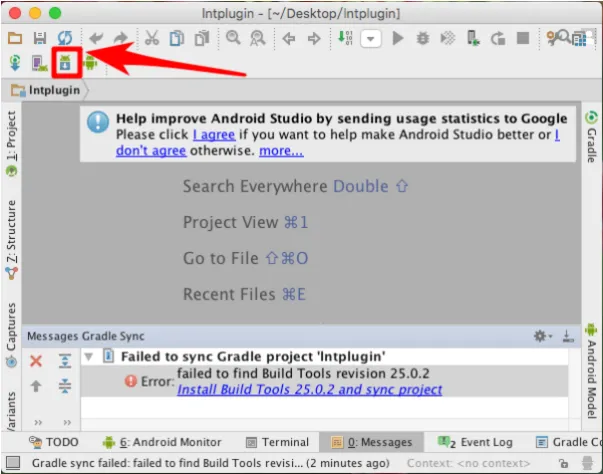Click Expand All icon in Messages
603x474 pixels.
[65, 361]
